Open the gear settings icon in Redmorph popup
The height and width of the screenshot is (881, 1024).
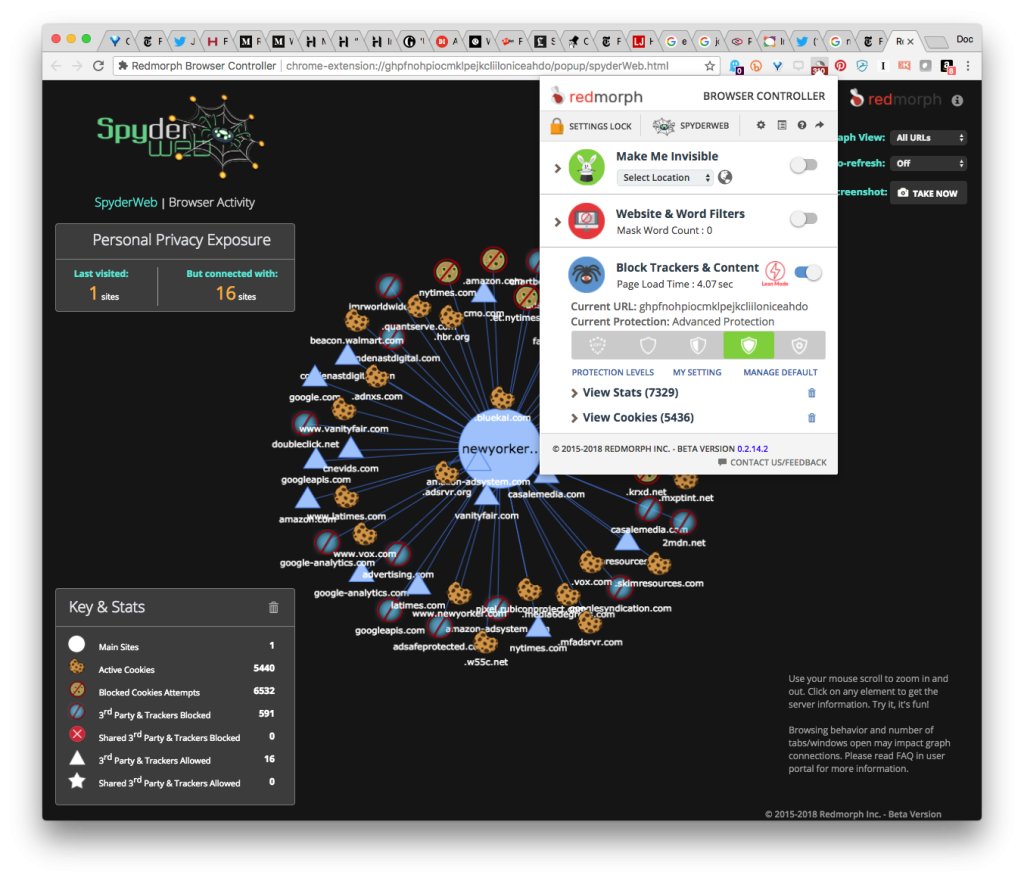(761, 125)
